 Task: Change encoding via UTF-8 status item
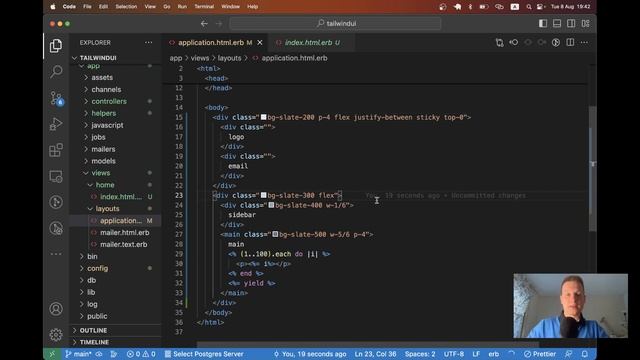[x=453, y=354]
